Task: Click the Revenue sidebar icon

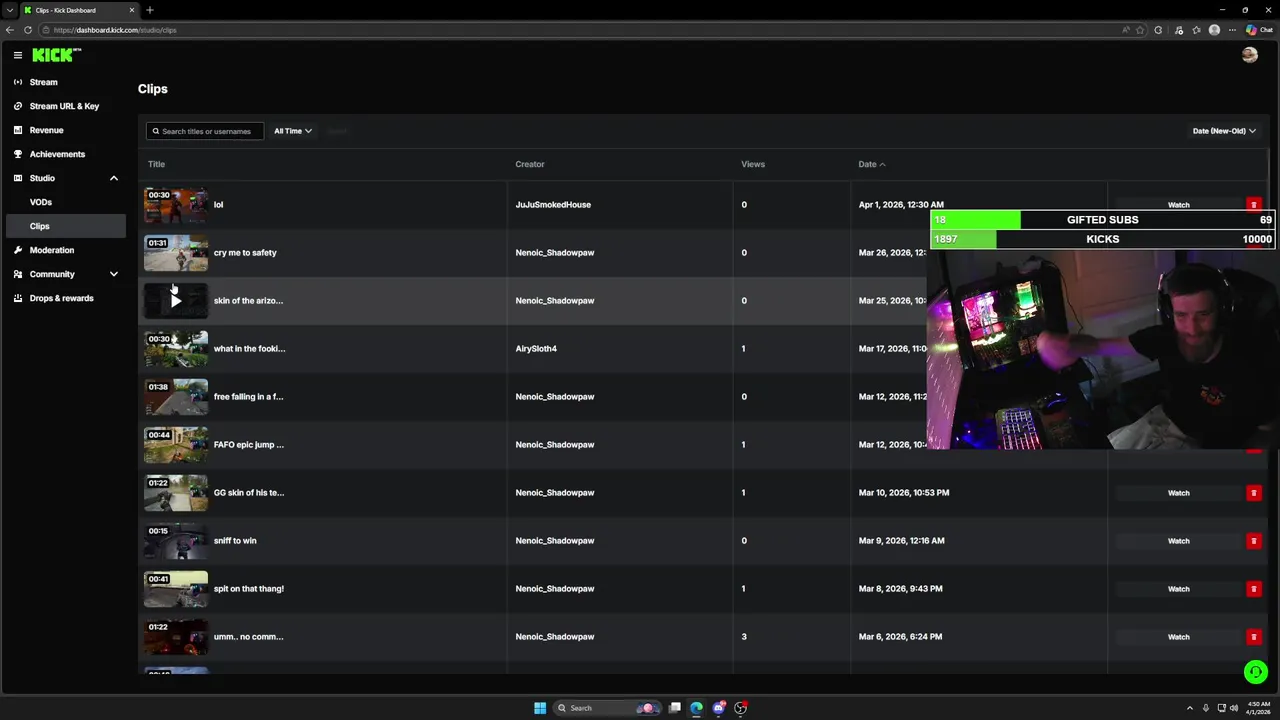Action: coord(18,130)
